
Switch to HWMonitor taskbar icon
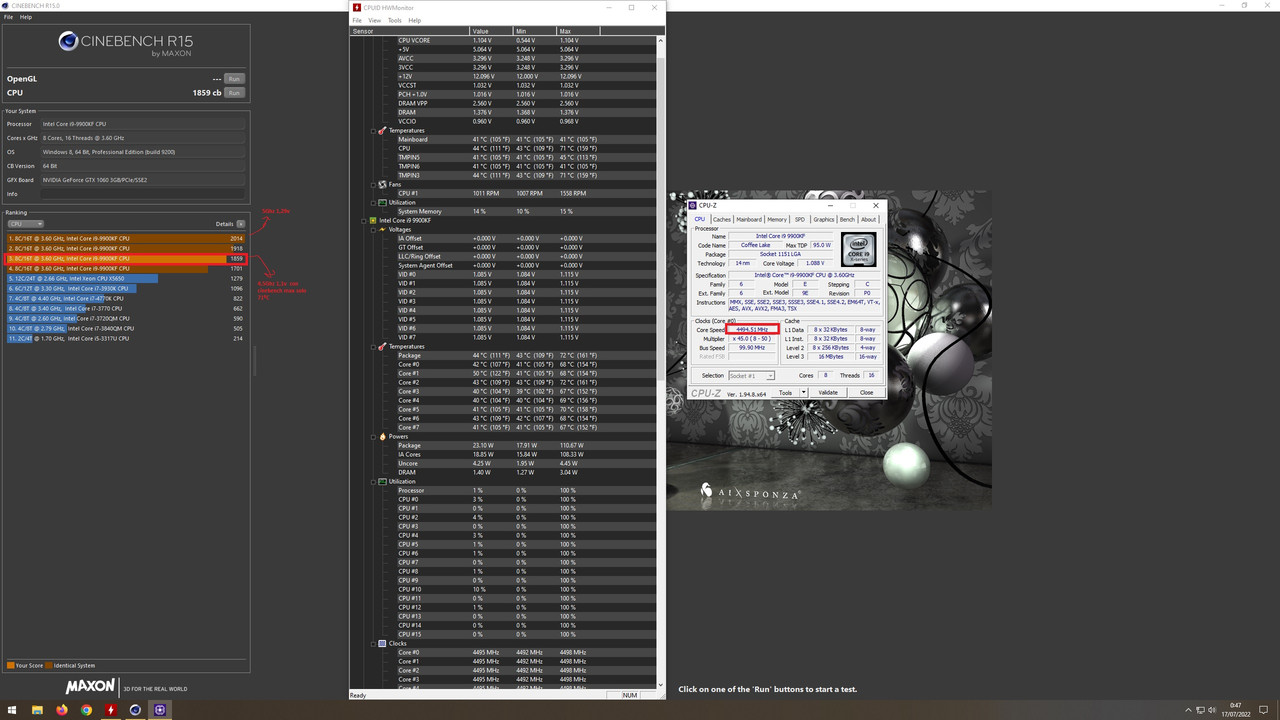[111, 710]
